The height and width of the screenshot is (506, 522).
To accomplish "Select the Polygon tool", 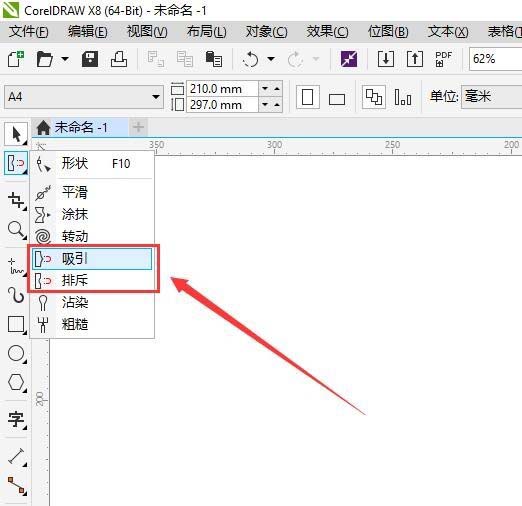I will pos(17,382).
